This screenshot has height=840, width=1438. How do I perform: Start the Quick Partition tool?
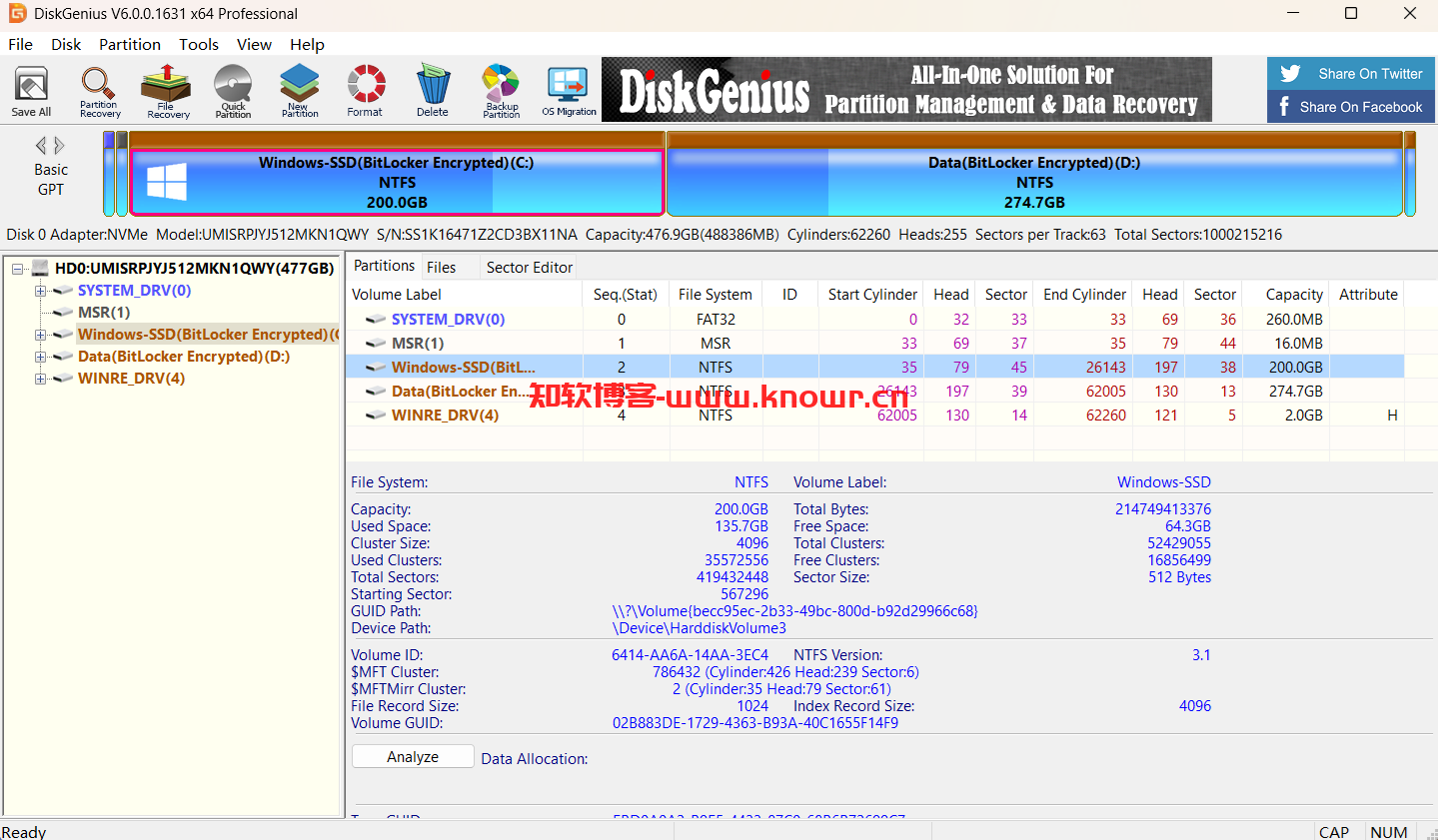pos(233,91)
